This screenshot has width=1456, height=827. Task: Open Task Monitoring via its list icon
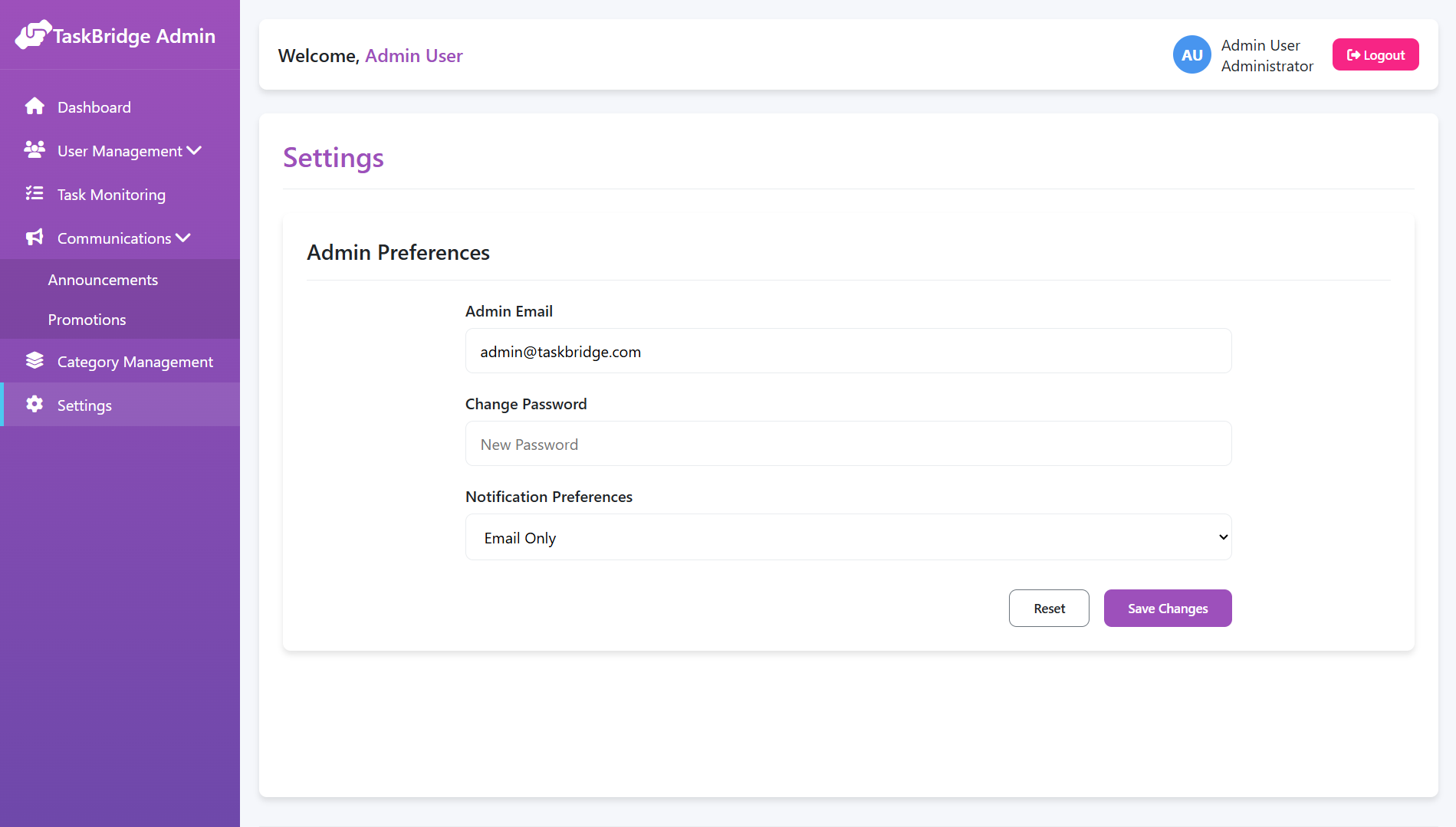35,195
